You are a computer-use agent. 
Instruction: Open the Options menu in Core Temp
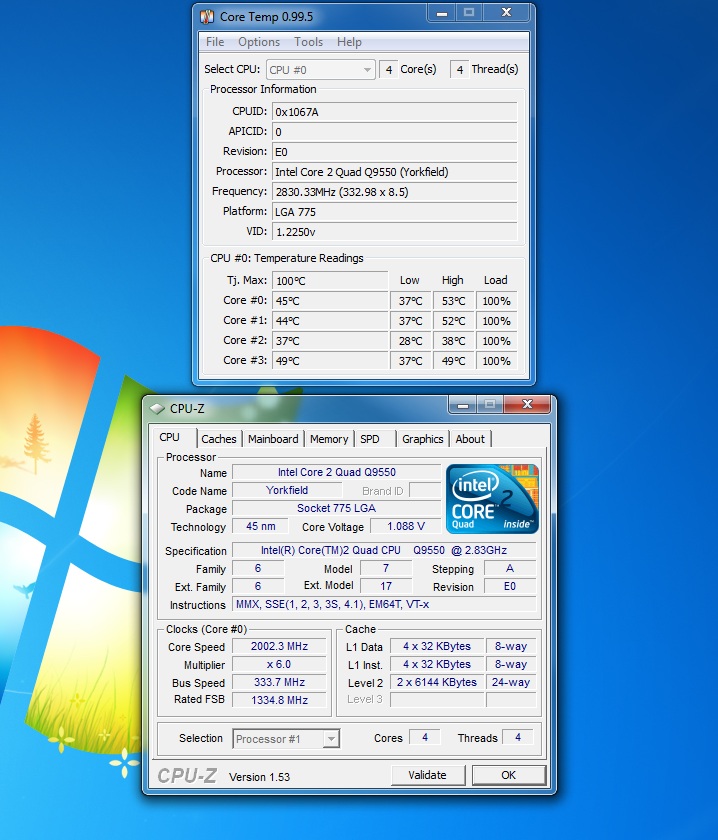259,42
